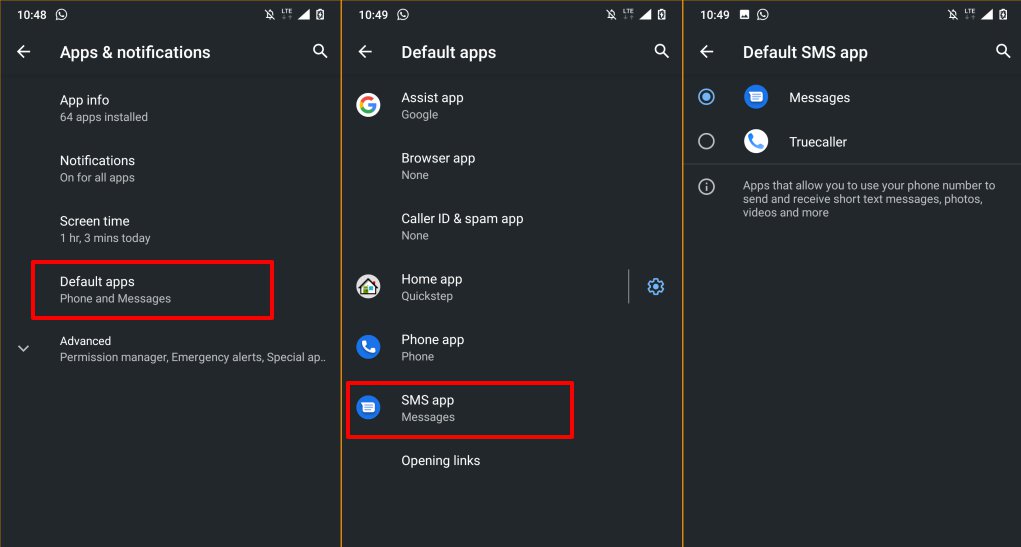Screen dimensions: 1021x547
Task: Open Default apps Phone and Messages
Action: [x=152, y=290]
